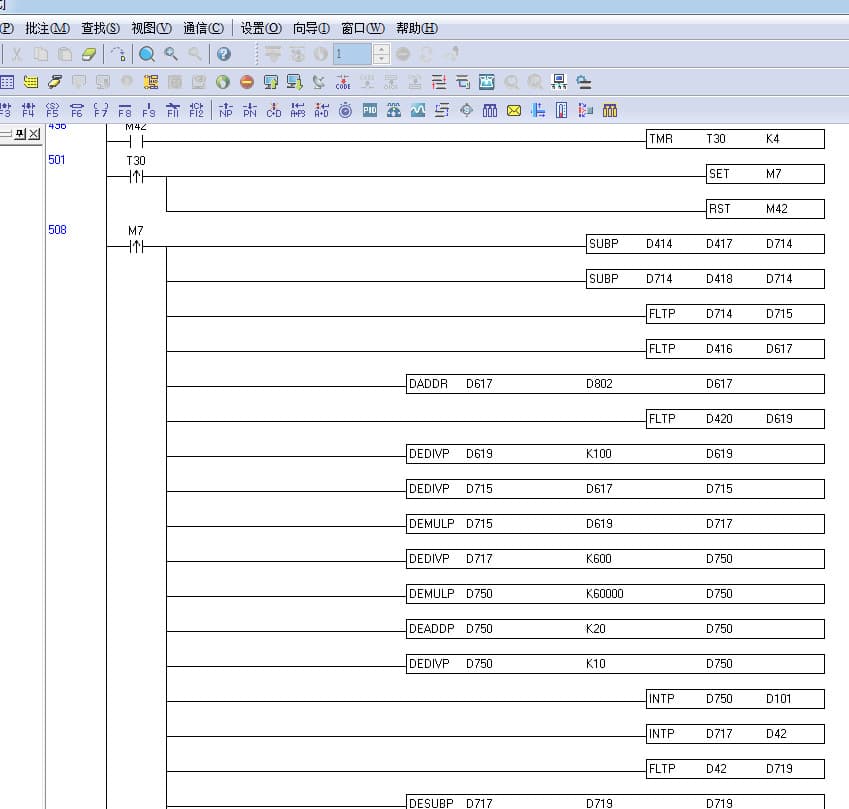Click the red stop circle icon
The height and width of the screenshot is (809, 849).
(x=247, y=82)
